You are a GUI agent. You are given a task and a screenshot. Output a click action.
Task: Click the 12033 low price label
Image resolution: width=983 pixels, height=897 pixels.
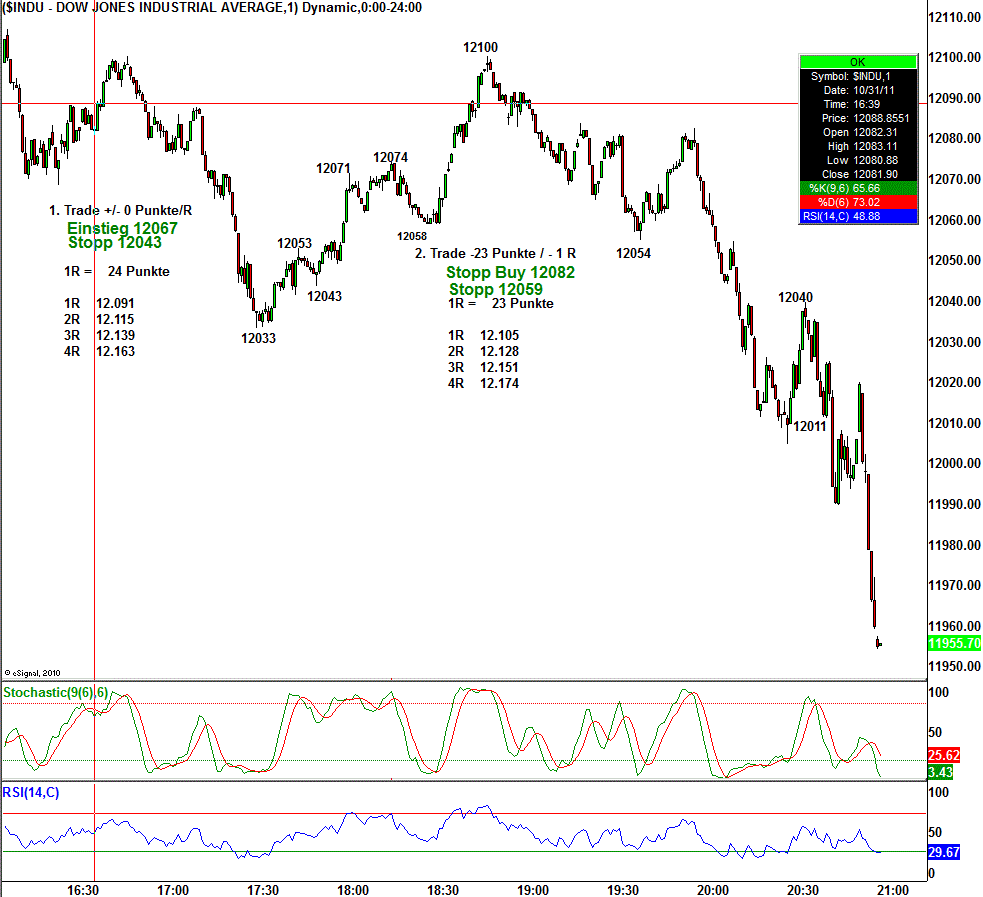(x=258, y=338)
